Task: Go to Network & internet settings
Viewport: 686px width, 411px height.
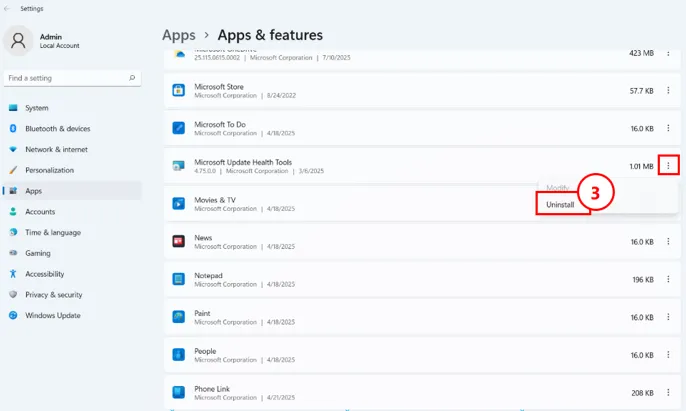Action: 56,149
